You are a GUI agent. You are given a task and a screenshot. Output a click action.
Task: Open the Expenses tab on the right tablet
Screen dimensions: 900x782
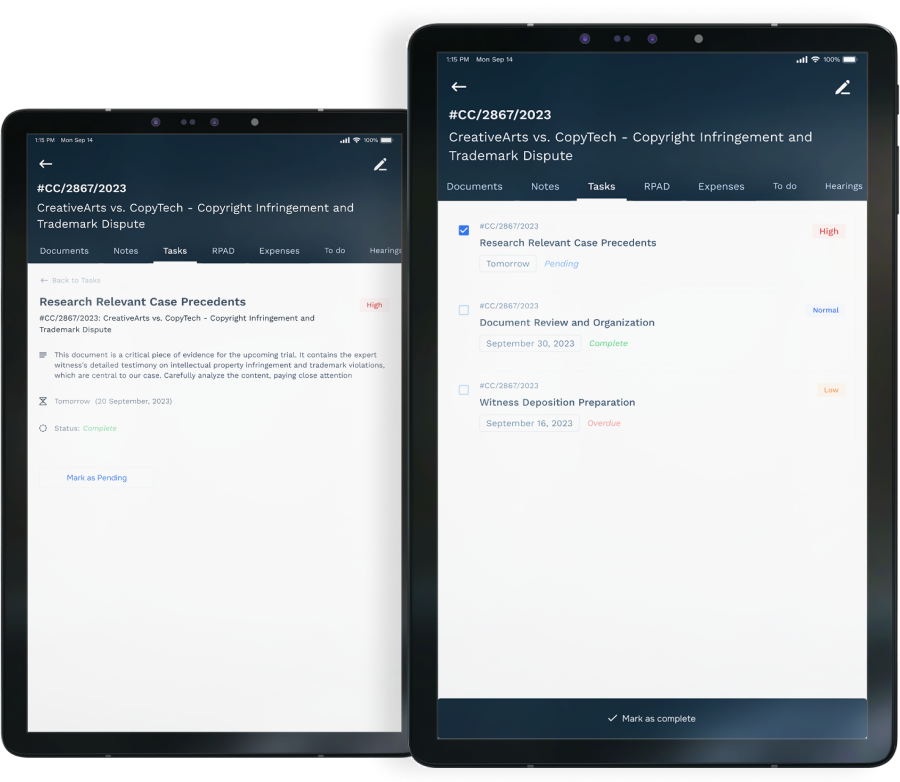[721, 187]
